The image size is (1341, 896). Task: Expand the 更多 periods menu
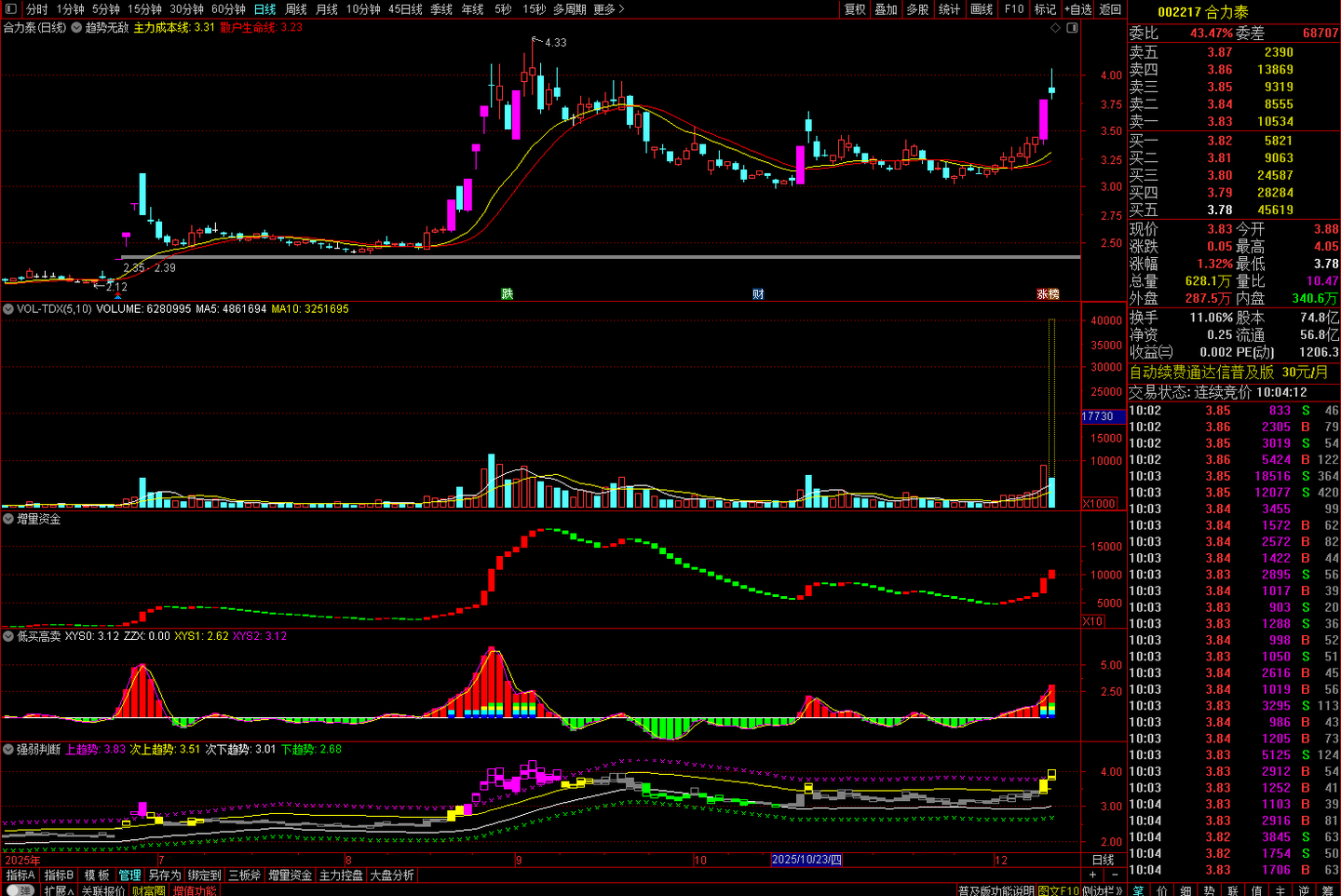609,9
